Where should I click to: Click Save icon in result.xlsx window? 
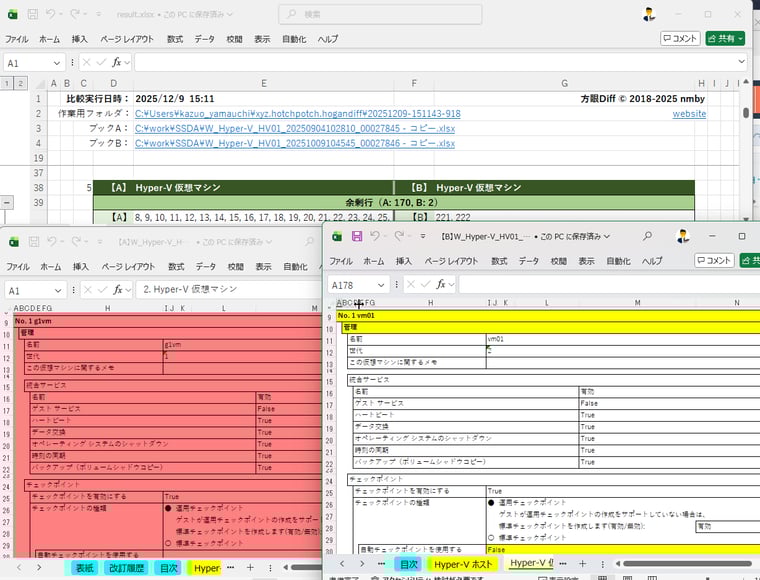point(32,15)
